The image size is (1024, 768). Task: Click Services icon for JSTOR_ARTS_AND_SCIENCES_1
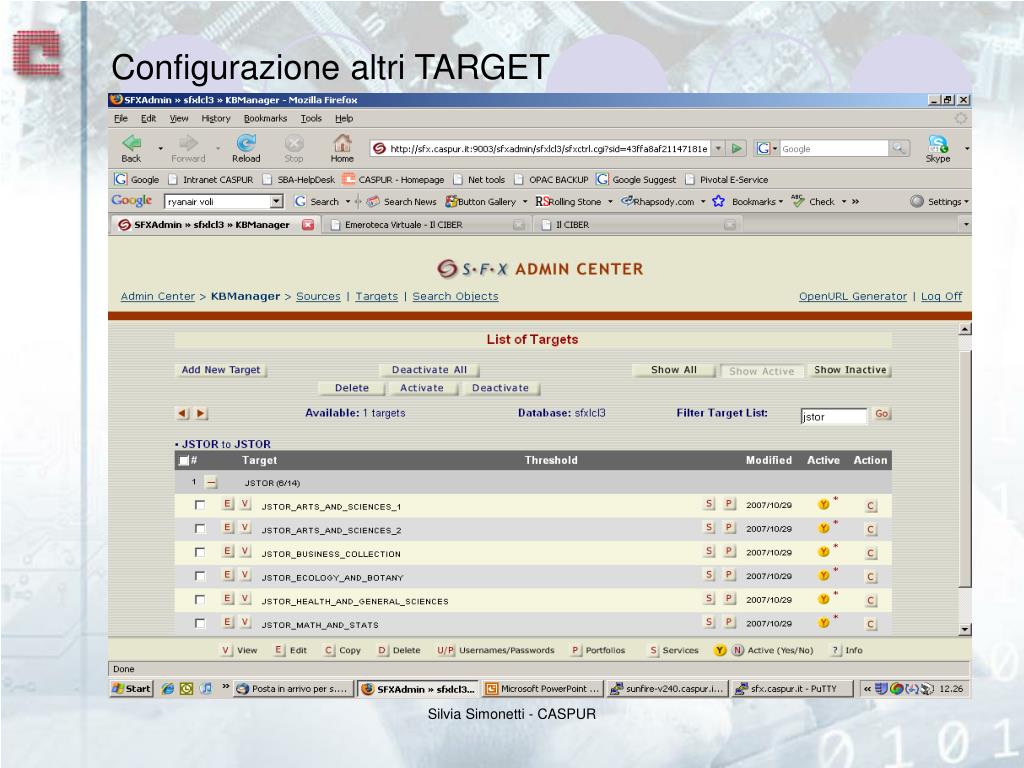click(709, 504)
